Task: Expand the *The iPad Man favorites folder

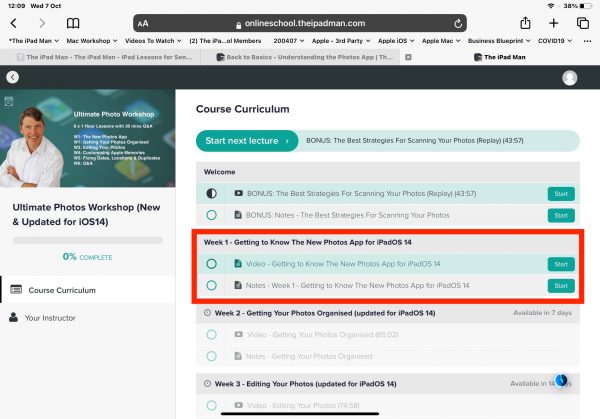Action: pos(34,41)
